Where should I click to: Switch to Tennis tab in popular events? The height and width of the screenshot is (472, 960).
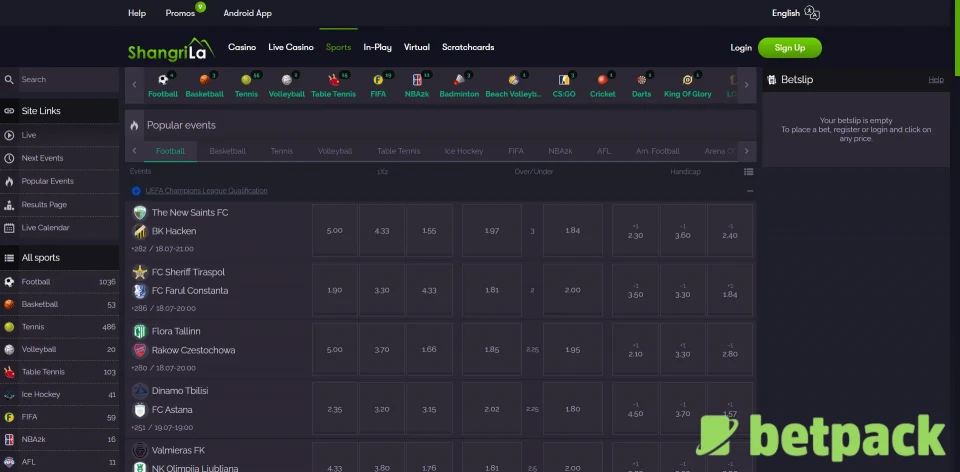(281, 151)
